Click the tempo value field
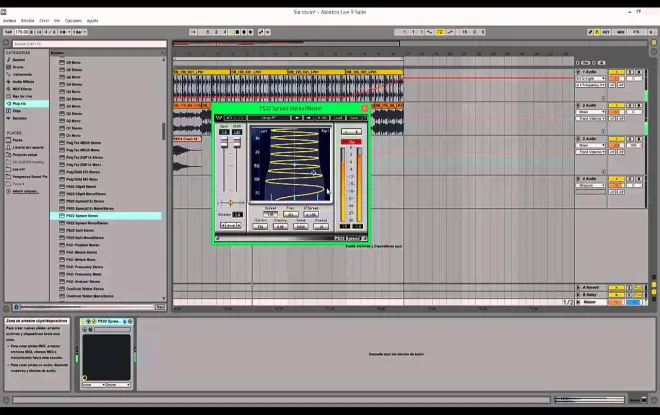The height and width of the screenshot is (415, 660). (21, 32)
